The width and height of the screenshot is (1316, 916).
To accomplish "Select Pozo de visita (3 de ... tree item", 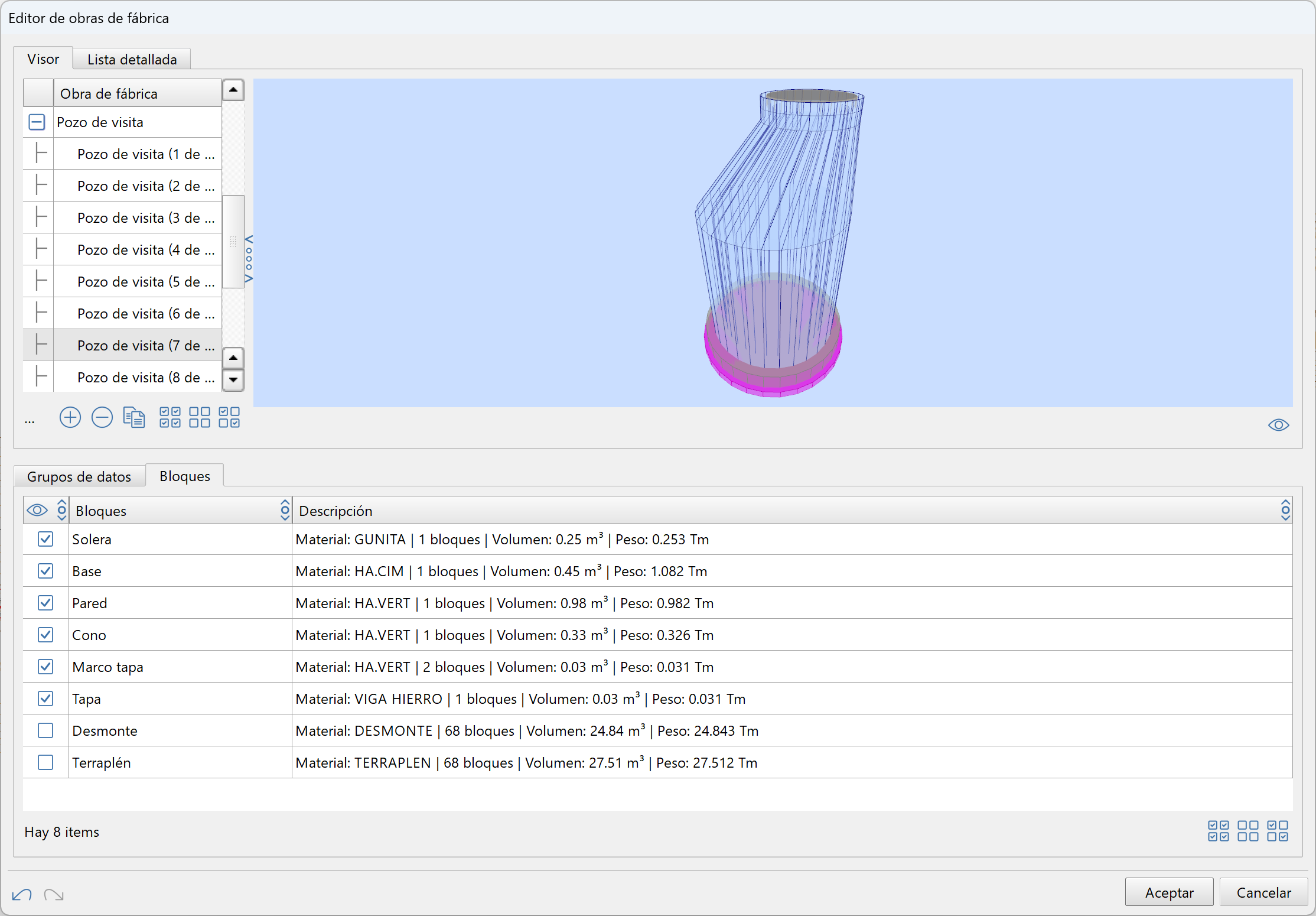I will tap(145, 218).
